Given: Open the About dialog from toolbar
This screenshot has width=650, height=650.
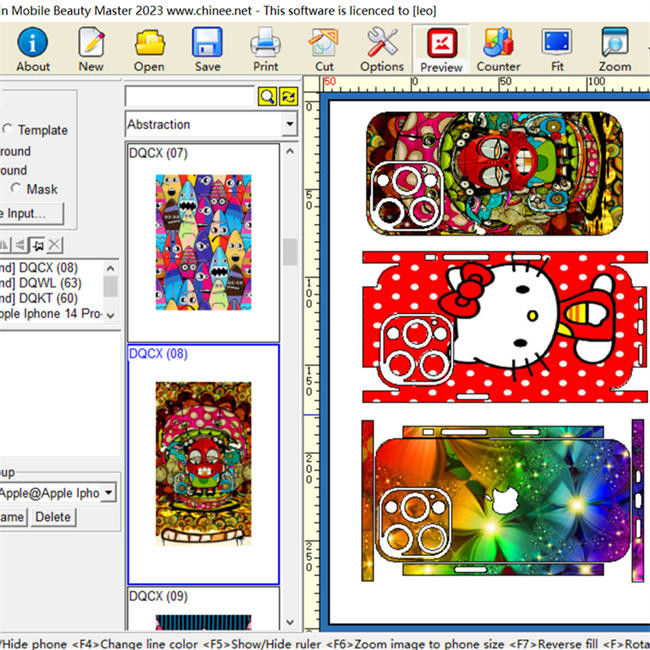Looking at the screenshot, I should pyautogui.click(x=32, y=50).
